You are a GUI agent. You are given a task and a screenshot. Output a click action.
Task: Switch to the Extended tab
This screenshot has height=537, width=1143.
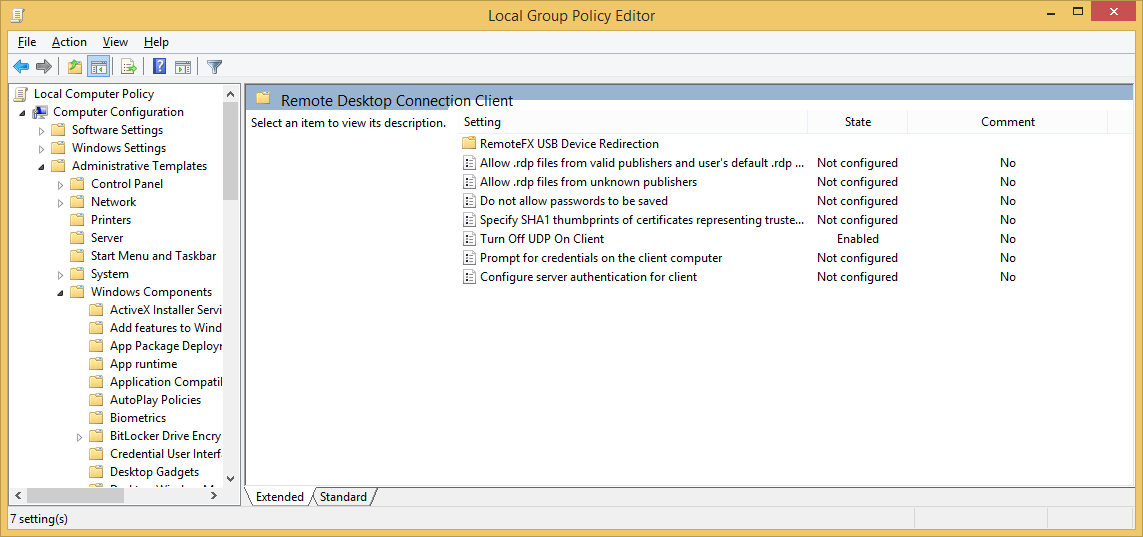click(x=279, y=497)
